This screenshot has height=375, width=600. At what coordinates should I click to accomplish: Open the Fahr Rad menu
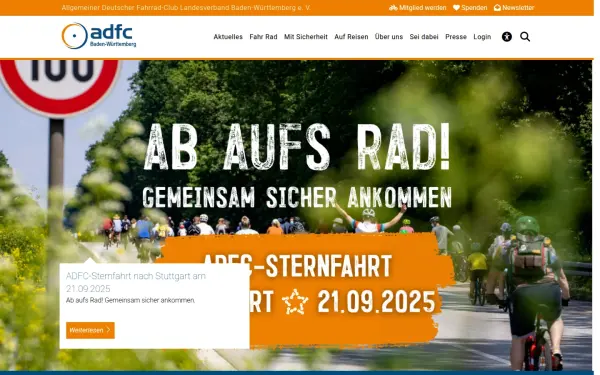(263, 37)
